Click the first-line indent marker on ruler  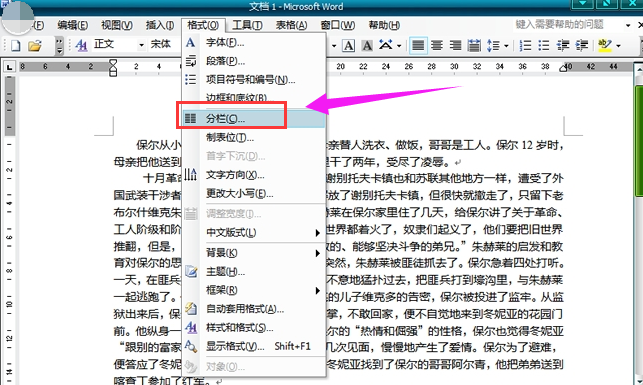(113, 63)
